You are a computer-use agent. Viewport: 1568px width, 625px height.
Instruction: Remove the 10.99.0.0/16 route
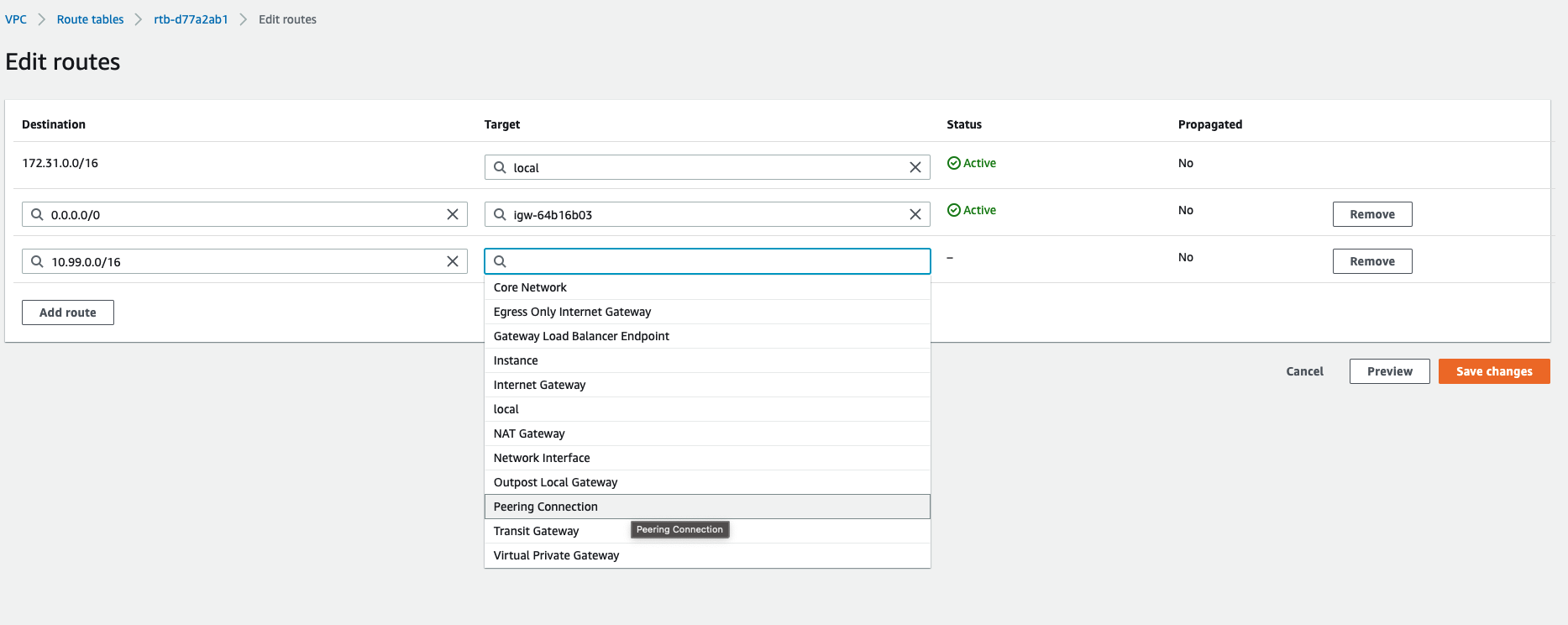1372,261
